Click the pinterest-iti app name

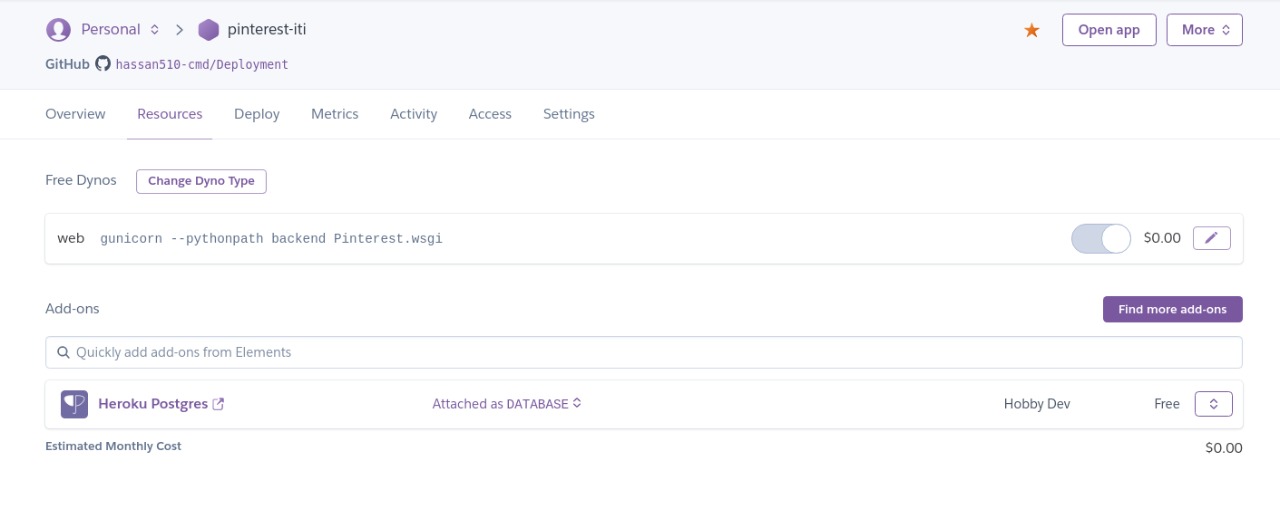pyautogui.click(x=267, y=30)
